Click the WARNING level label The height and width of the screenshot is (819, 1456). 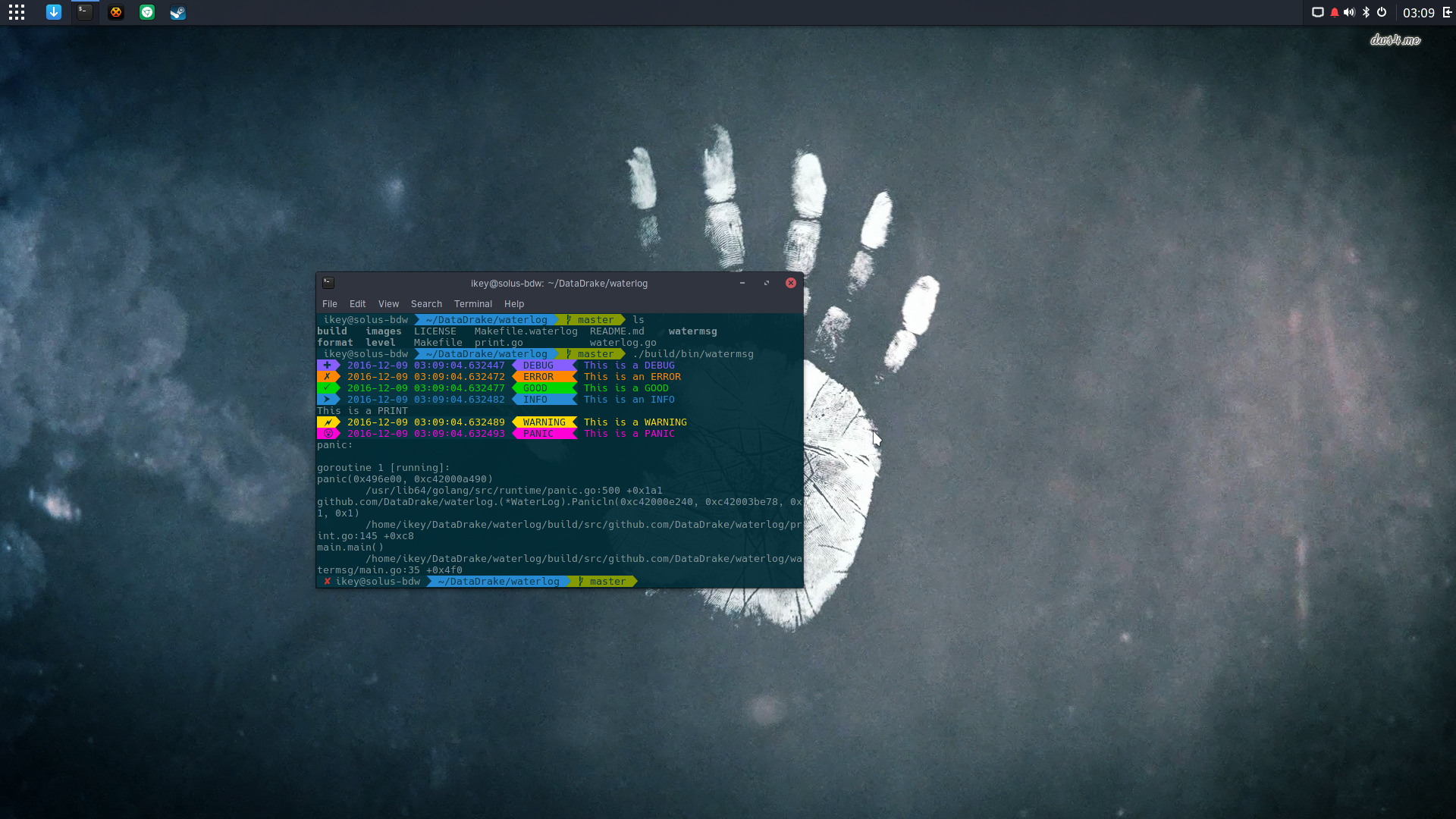pyautogui.click(x=544, y=422)
